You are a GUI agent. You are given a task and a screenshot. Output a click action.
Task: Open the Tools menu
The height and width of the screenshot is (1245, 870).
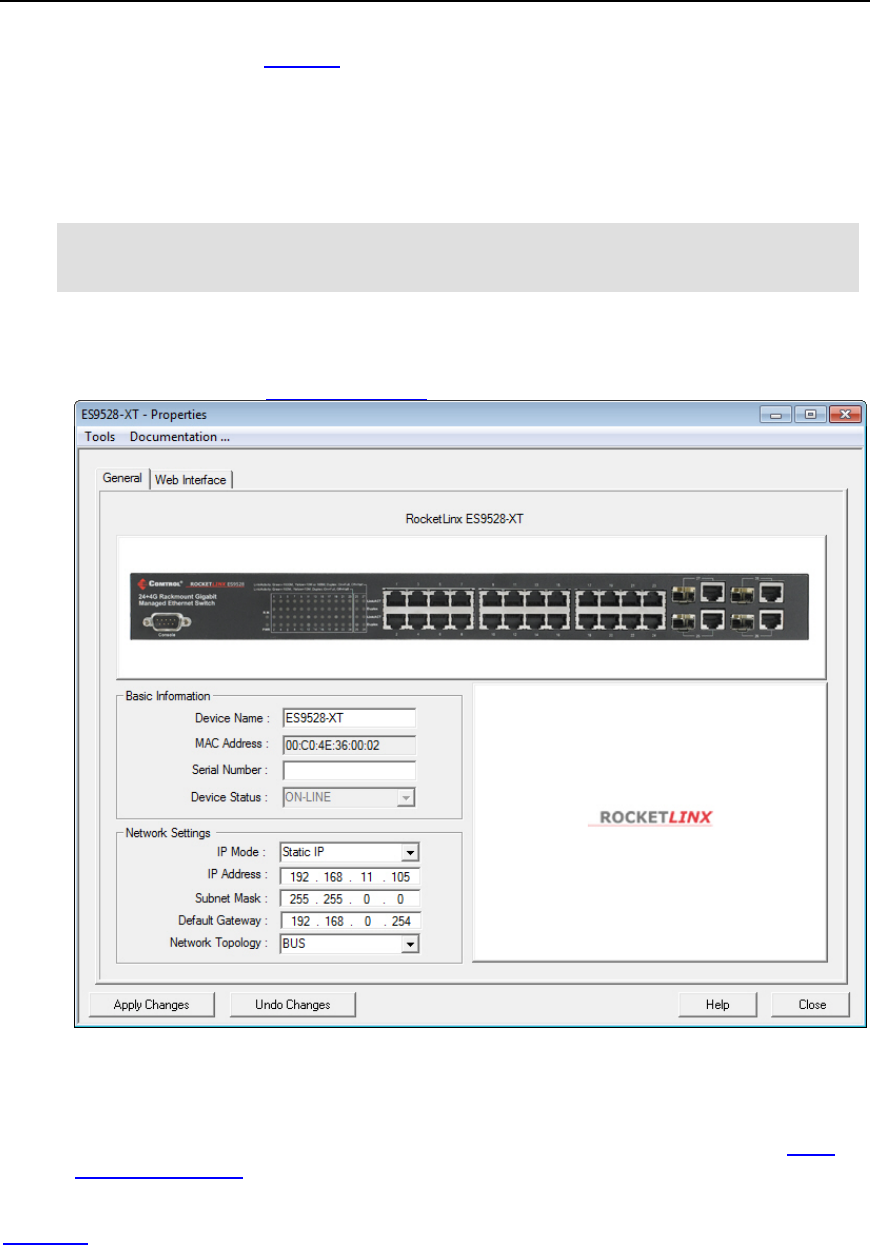99,437
